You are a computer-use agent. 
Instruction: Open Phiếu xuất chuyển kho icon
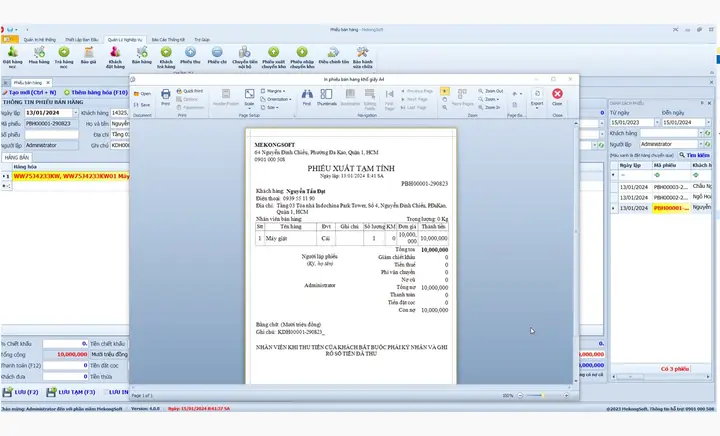tap(274, 57)
